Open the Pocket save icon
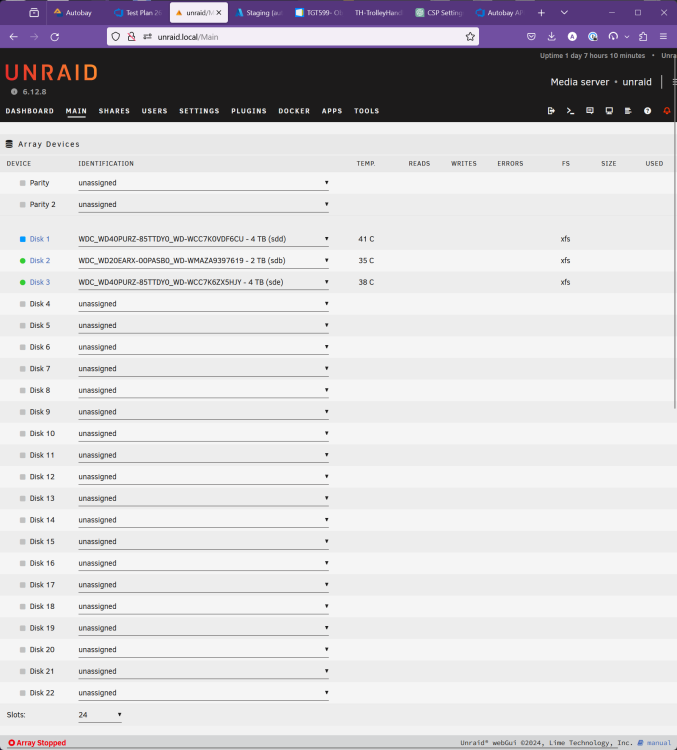The height and width of the screenshot is (750, 677). [x=531, y=37]
